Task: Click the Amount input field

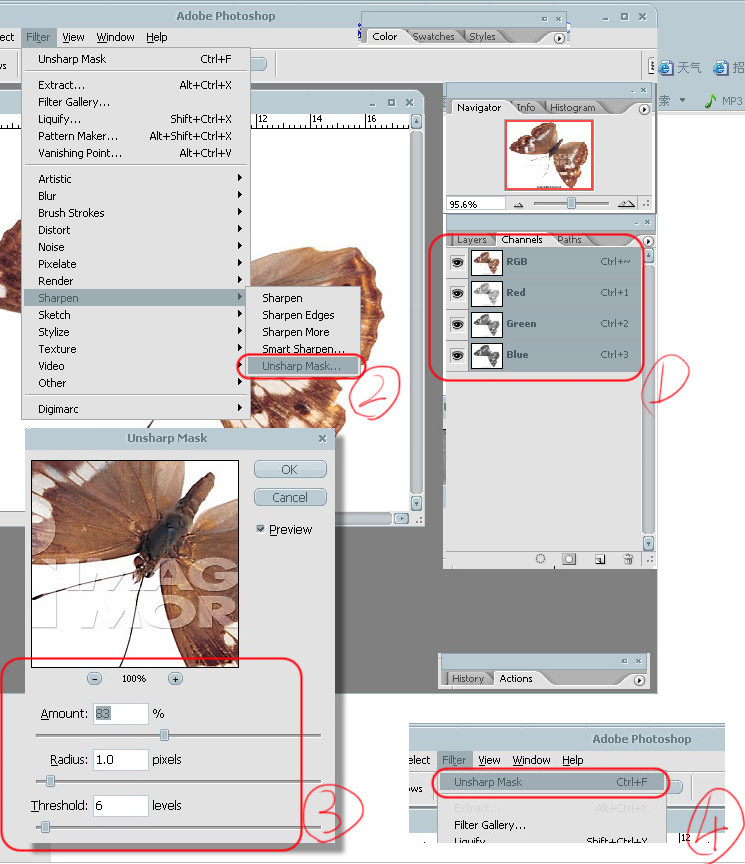Action: [121, 714]
